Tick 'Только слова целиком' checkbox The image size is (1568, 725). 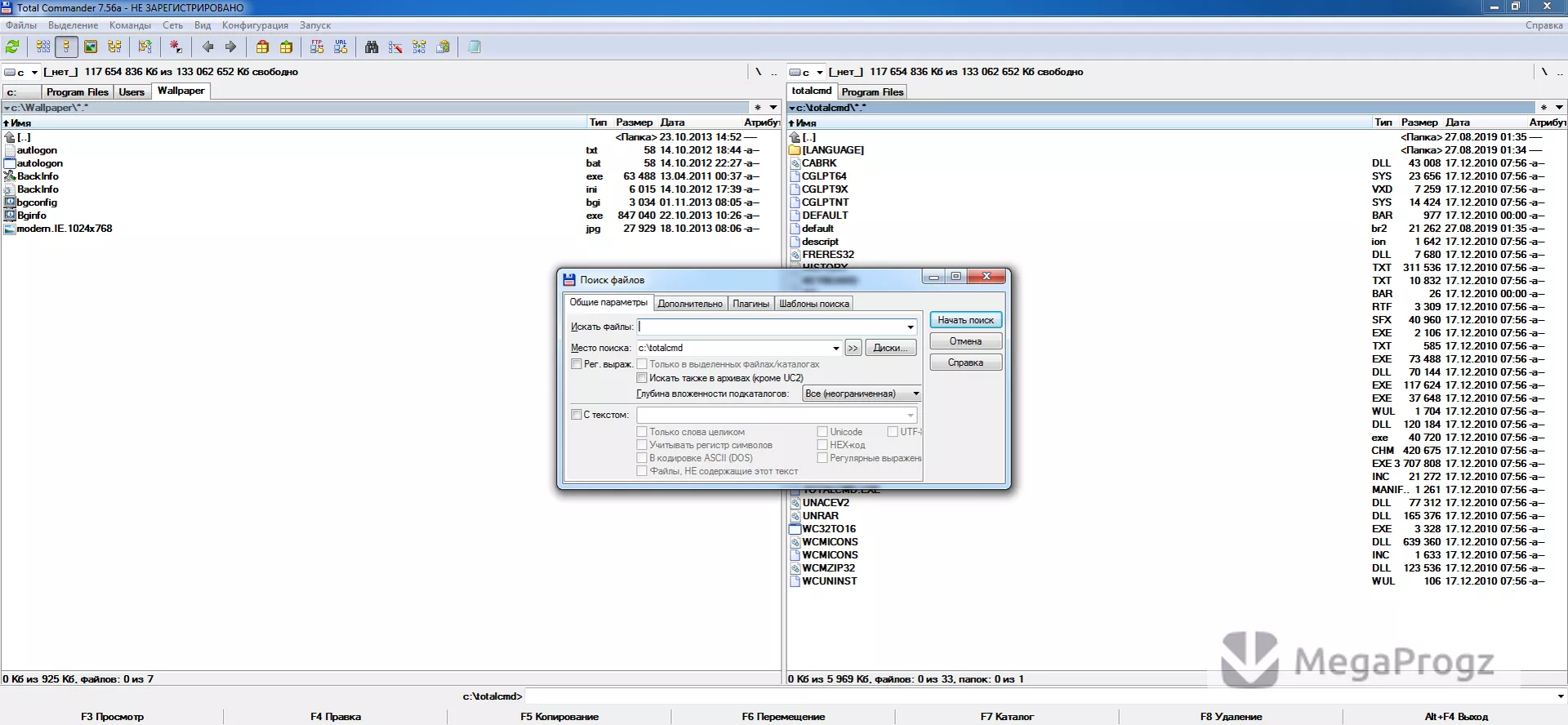point(642,432)
